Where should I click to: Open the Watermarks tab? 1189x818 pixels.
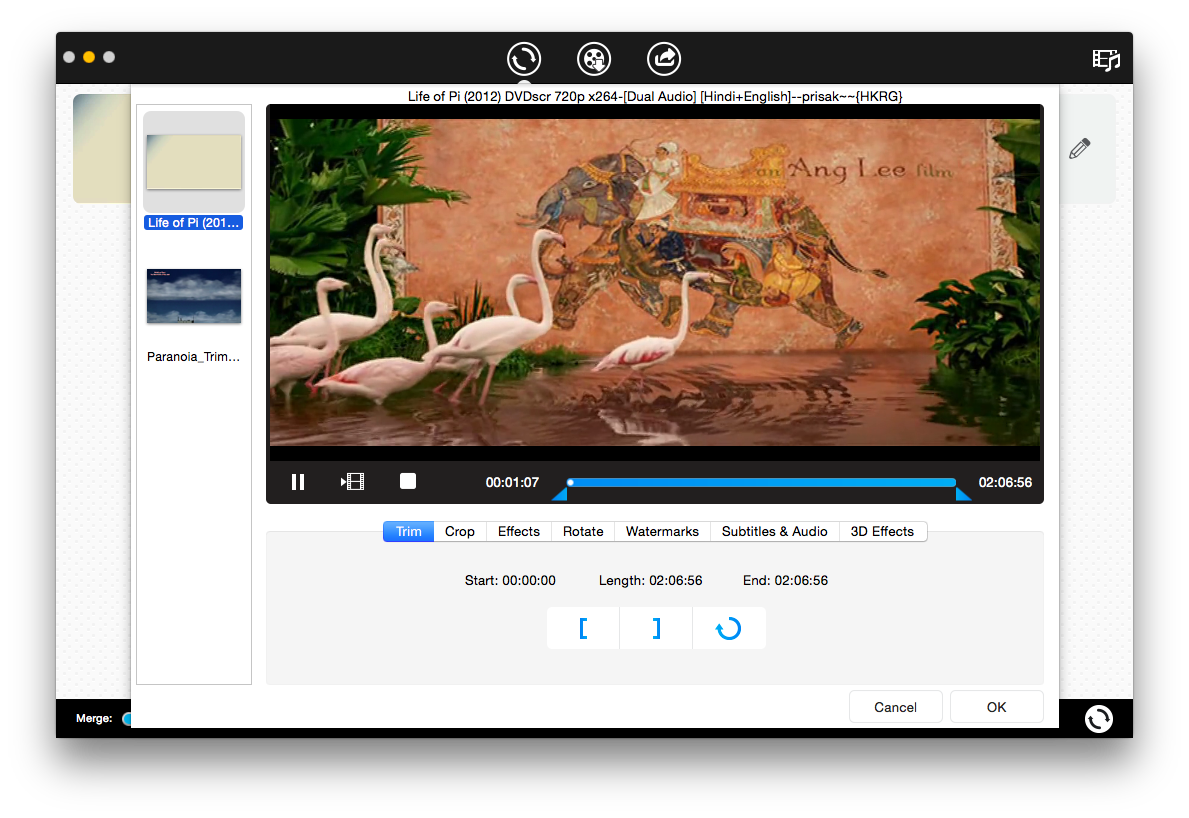click(x=662, y=531)
